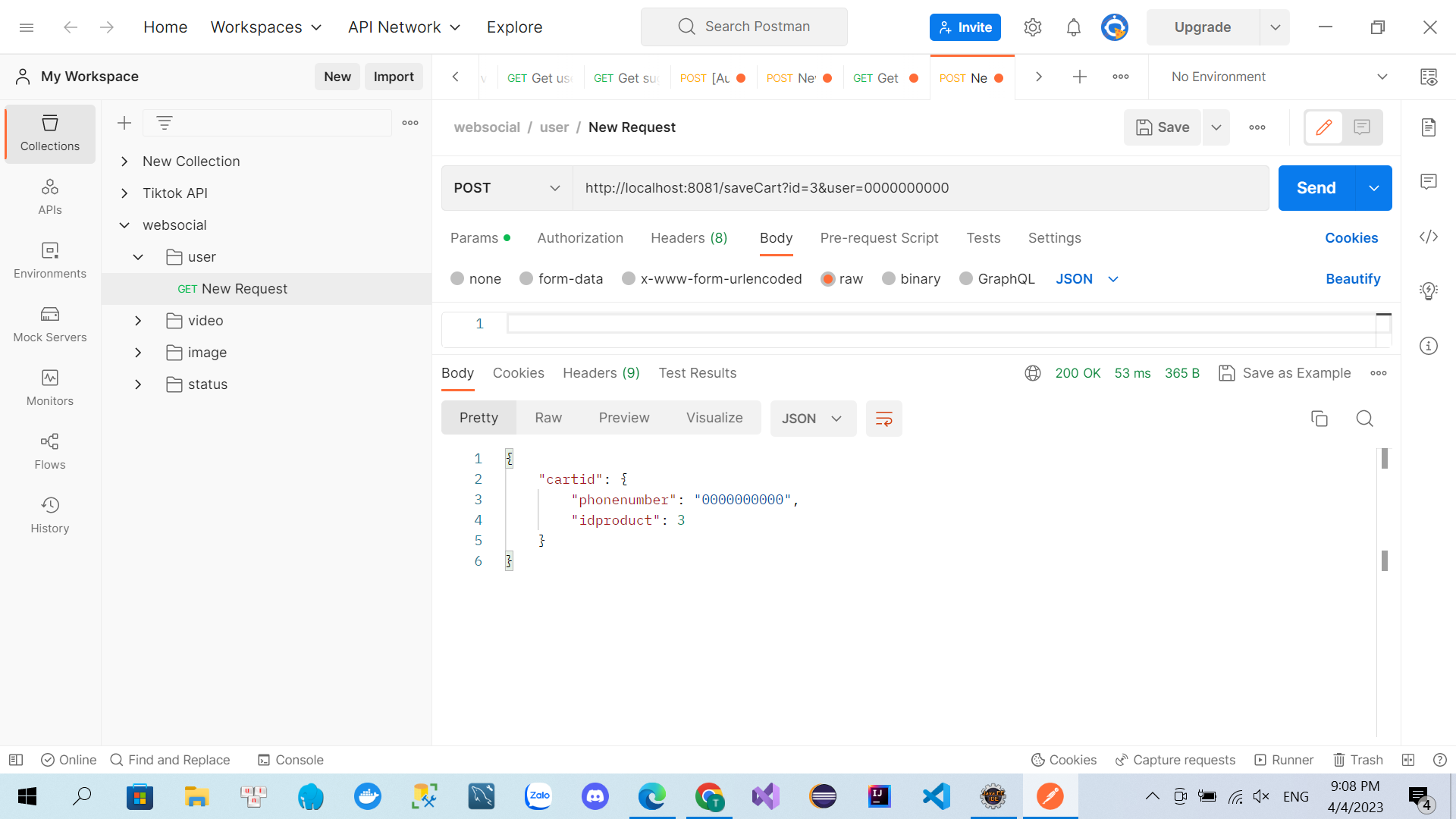Open the History sidebar panel
The image size is (1456, 819).
click(x=50, y=515)
